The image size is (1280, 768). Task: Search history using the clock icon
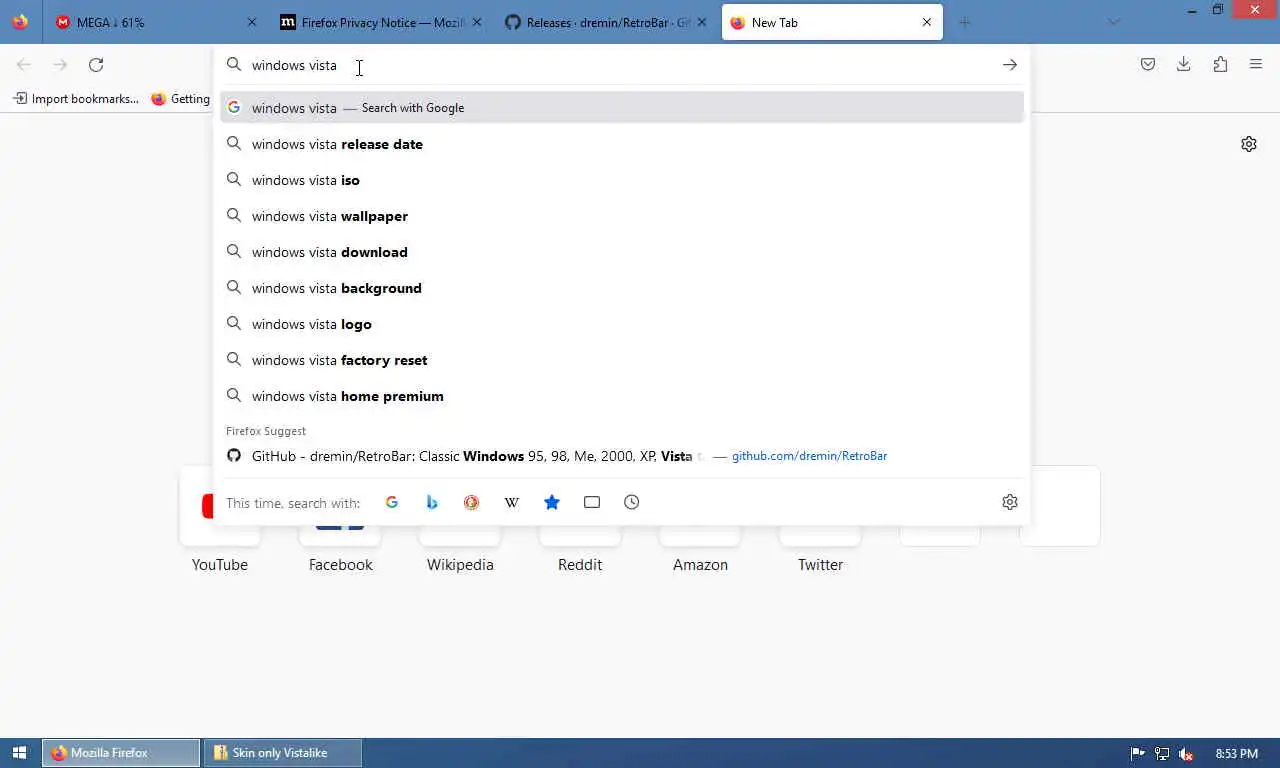click(632, 502)
